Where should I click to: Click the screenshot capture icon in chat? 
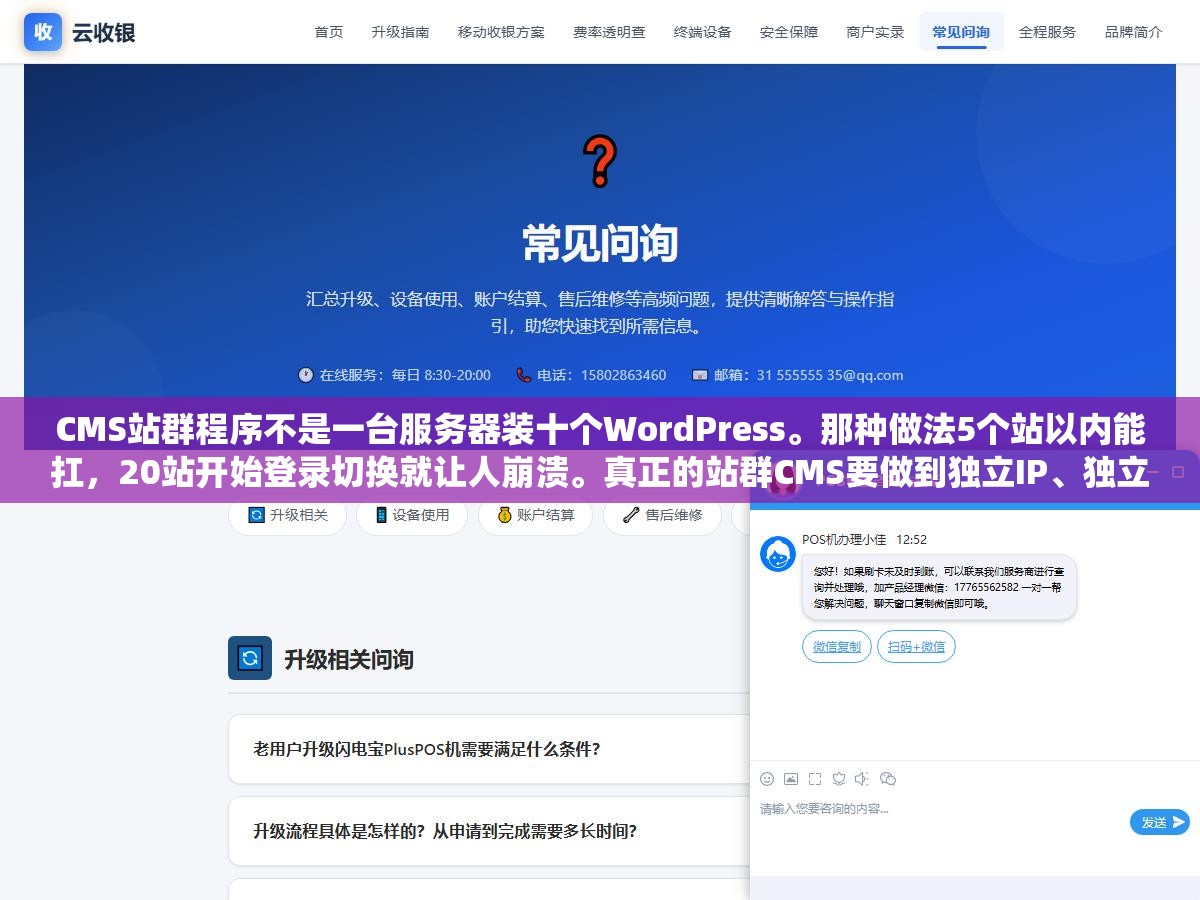815,778
